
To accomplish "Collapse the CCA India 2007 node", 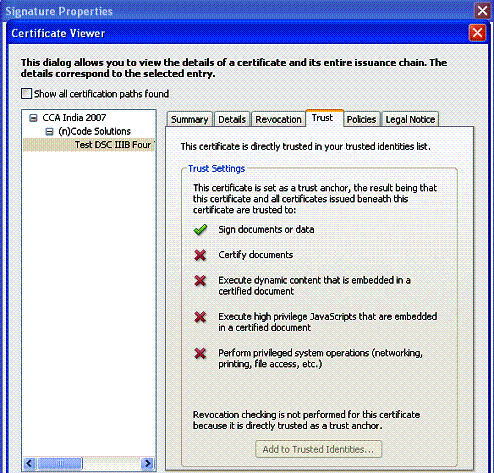I will pos(33,118).
